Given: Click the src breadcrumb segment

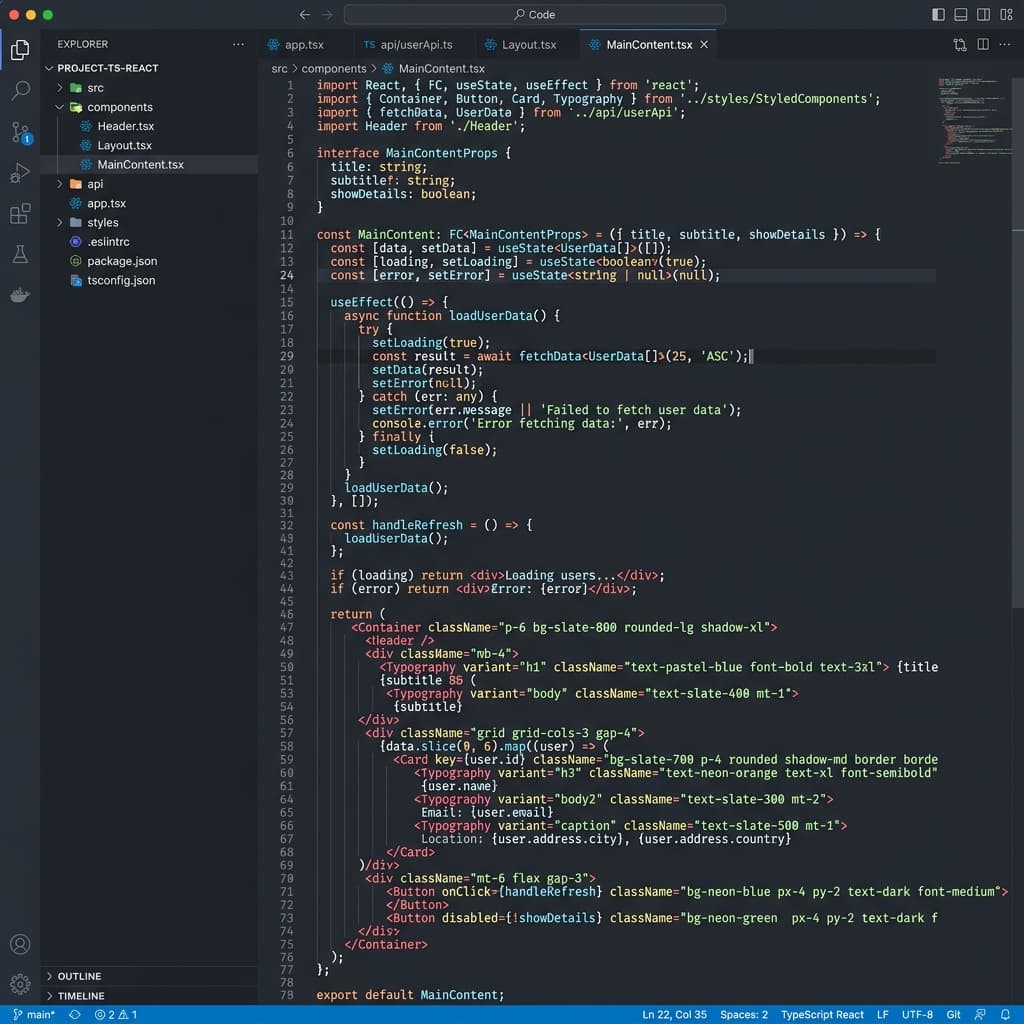Looking at the screenshot, I should (x=279, y=69).
